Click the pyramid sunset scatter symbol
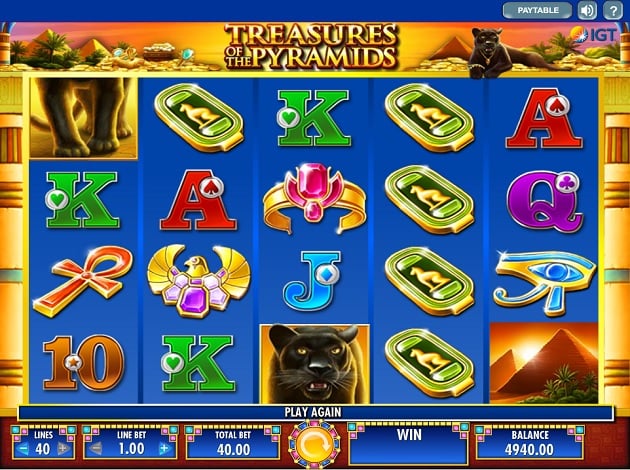Screen dimensions: 630x470 (544, 363)
